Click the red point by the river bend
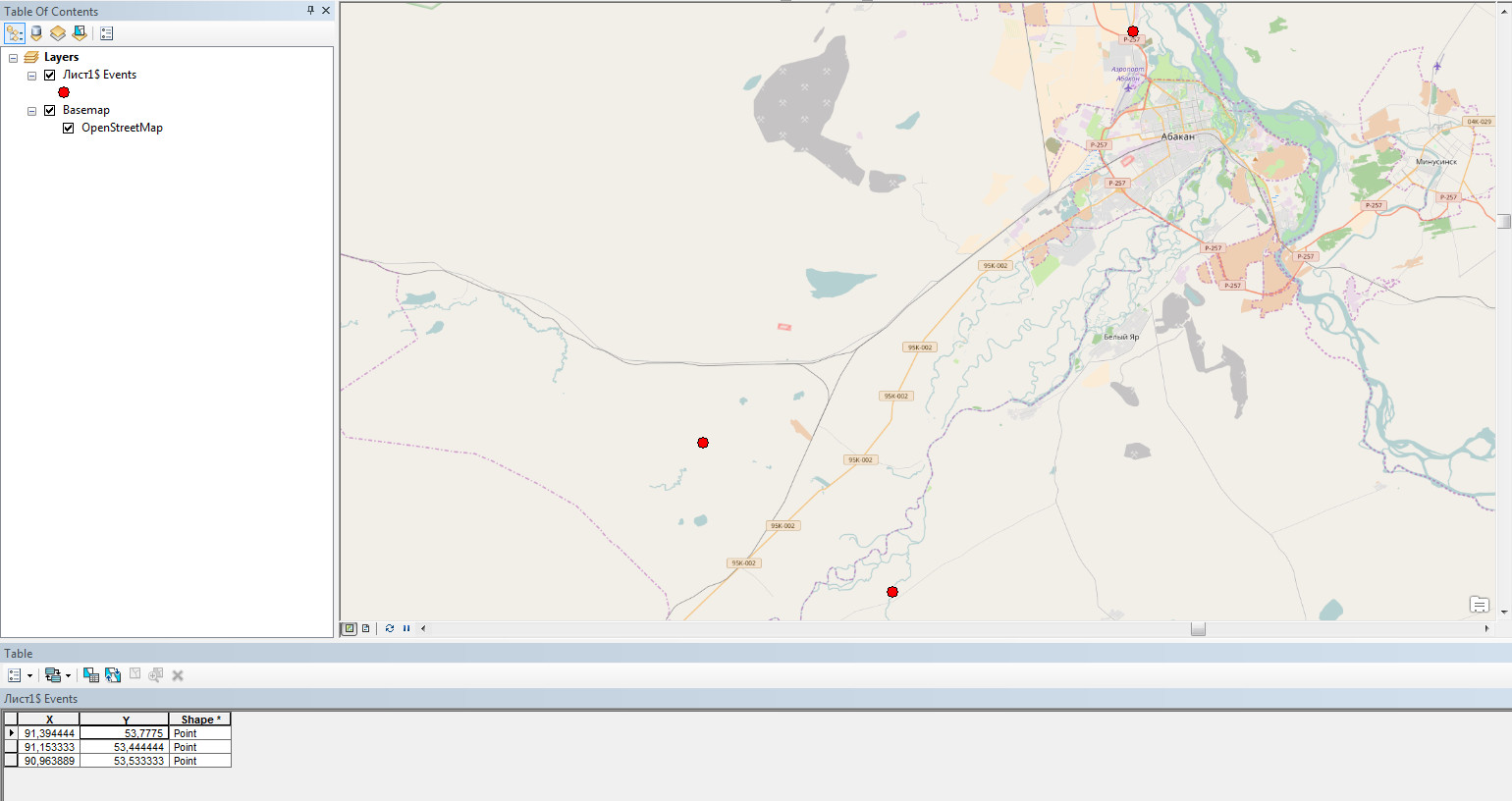The image size is (1512, 801). pyautogui.click(x=892, y=592)
